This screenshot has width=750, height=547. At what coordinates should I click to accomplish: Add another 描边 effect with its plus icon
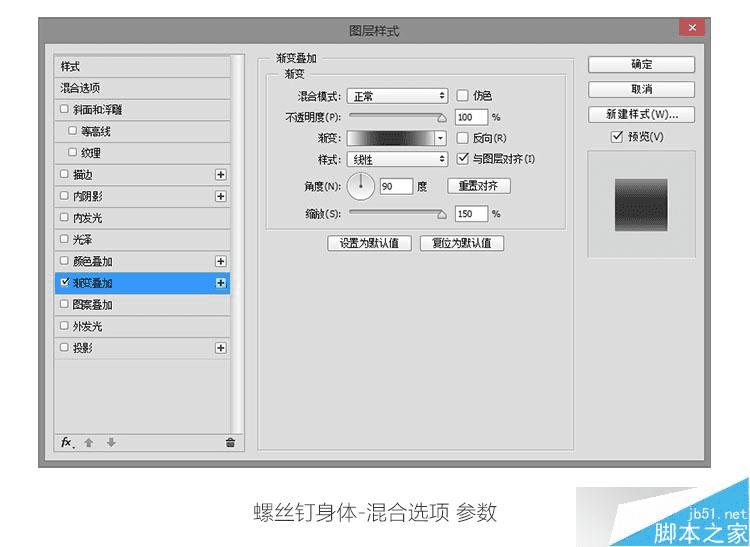click(221, 175)
